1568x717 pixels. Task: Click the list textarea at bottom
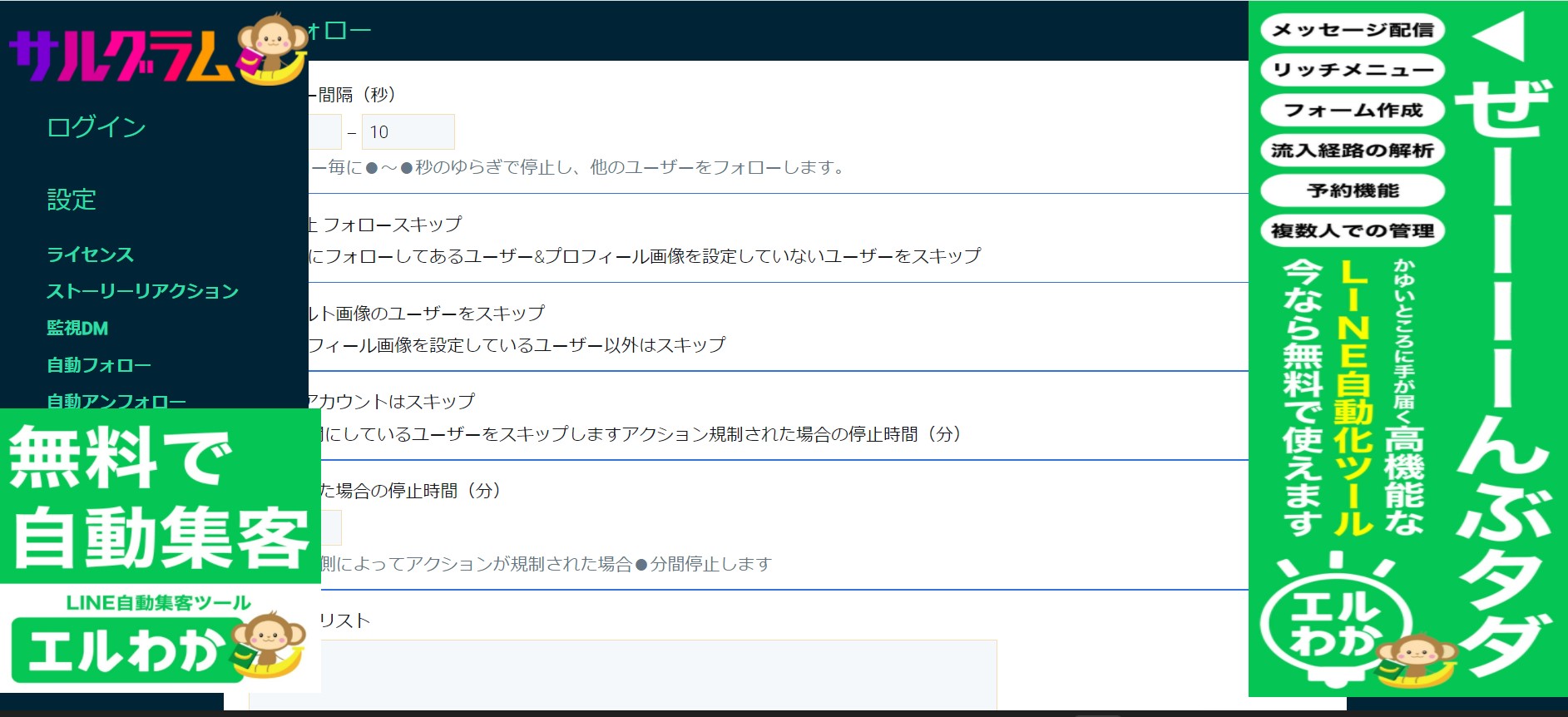coord(622,674)
